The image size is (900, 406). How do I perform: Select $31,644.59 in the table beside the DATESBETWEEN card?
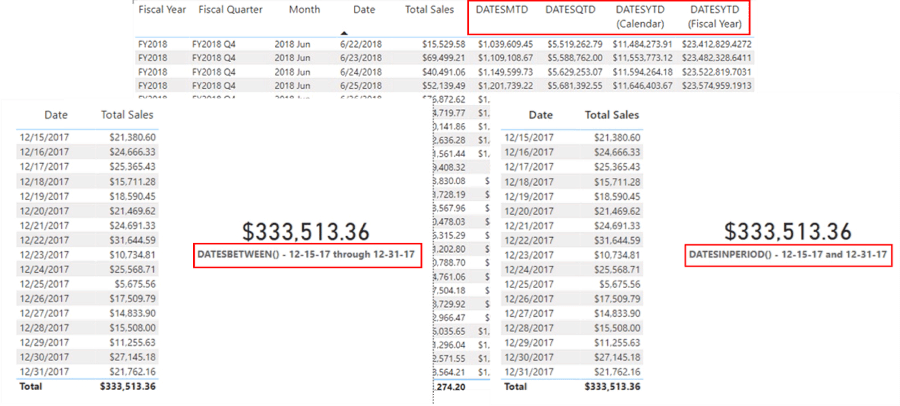132,240
